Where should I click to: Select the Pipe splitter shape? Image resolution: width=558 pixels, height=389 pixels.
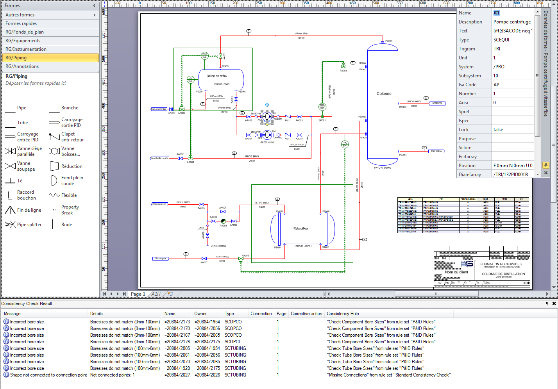click(23, 225)
